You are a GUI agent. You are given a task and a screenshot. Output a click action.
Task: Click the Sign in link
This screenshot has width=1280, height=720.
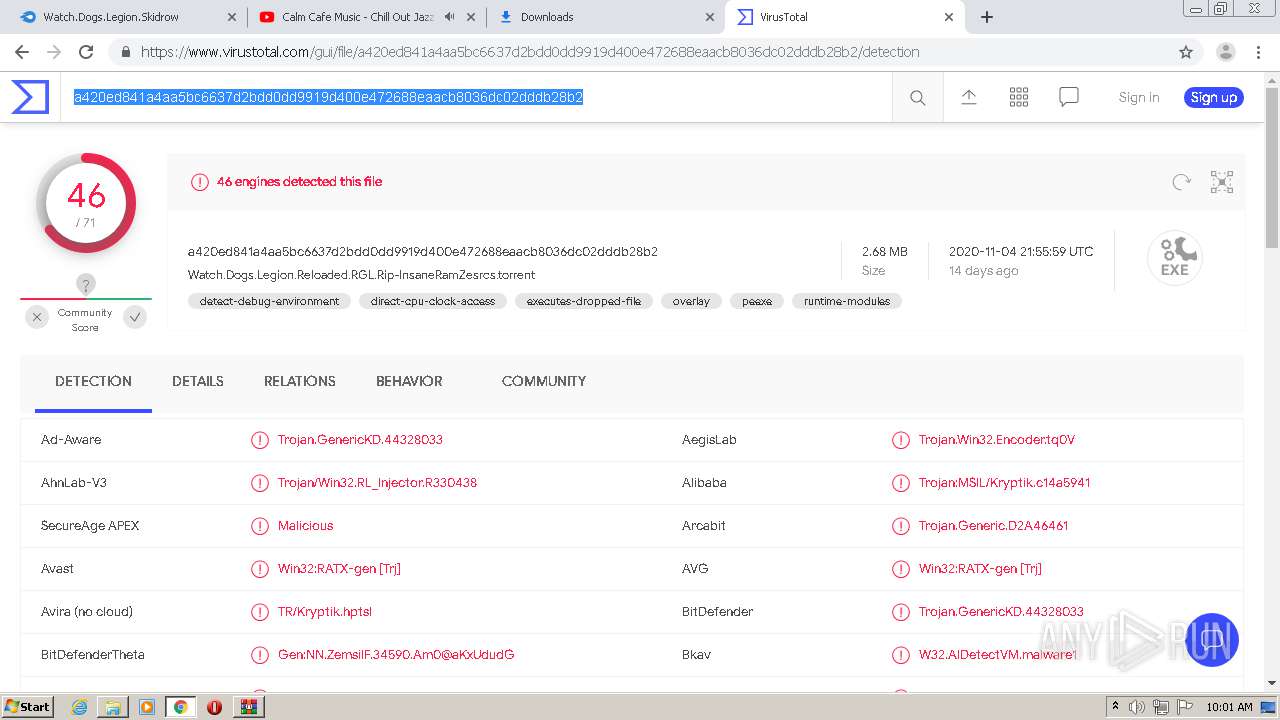[x=1139, y=97]
